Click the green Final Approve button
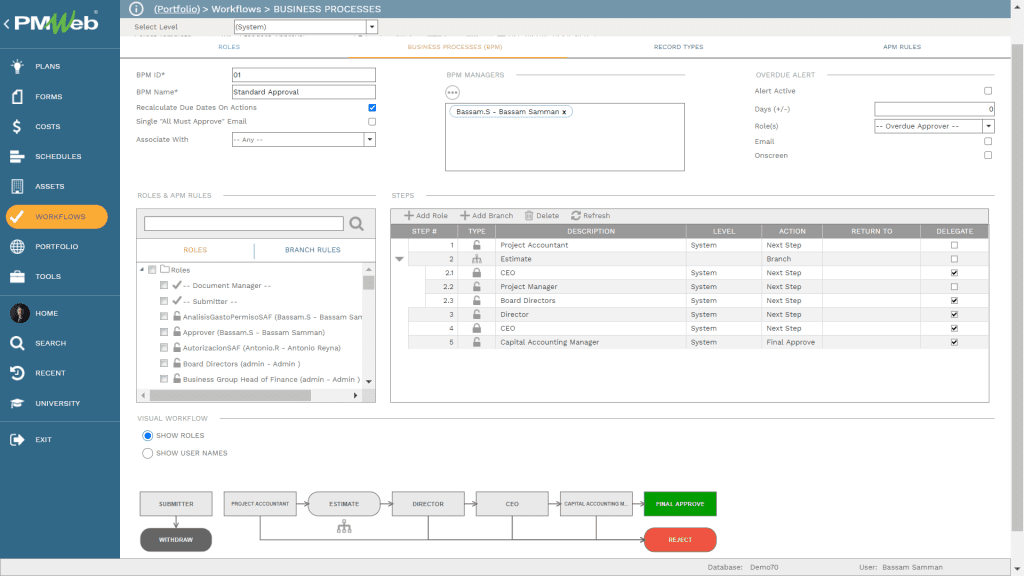The width and height of the screenshot is (1024, 576). point(679,504)
